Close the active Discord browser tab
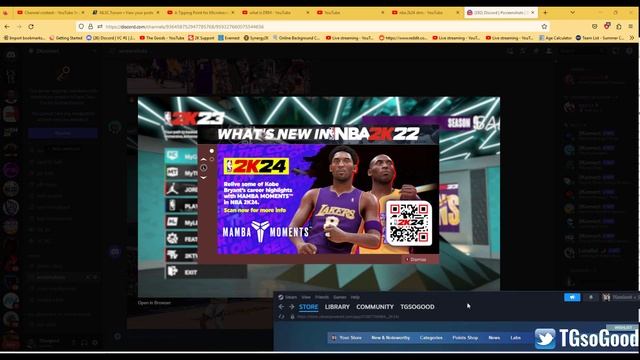This screenshot has width=640, height=360. pyautogui.click(x=533, y=13)
